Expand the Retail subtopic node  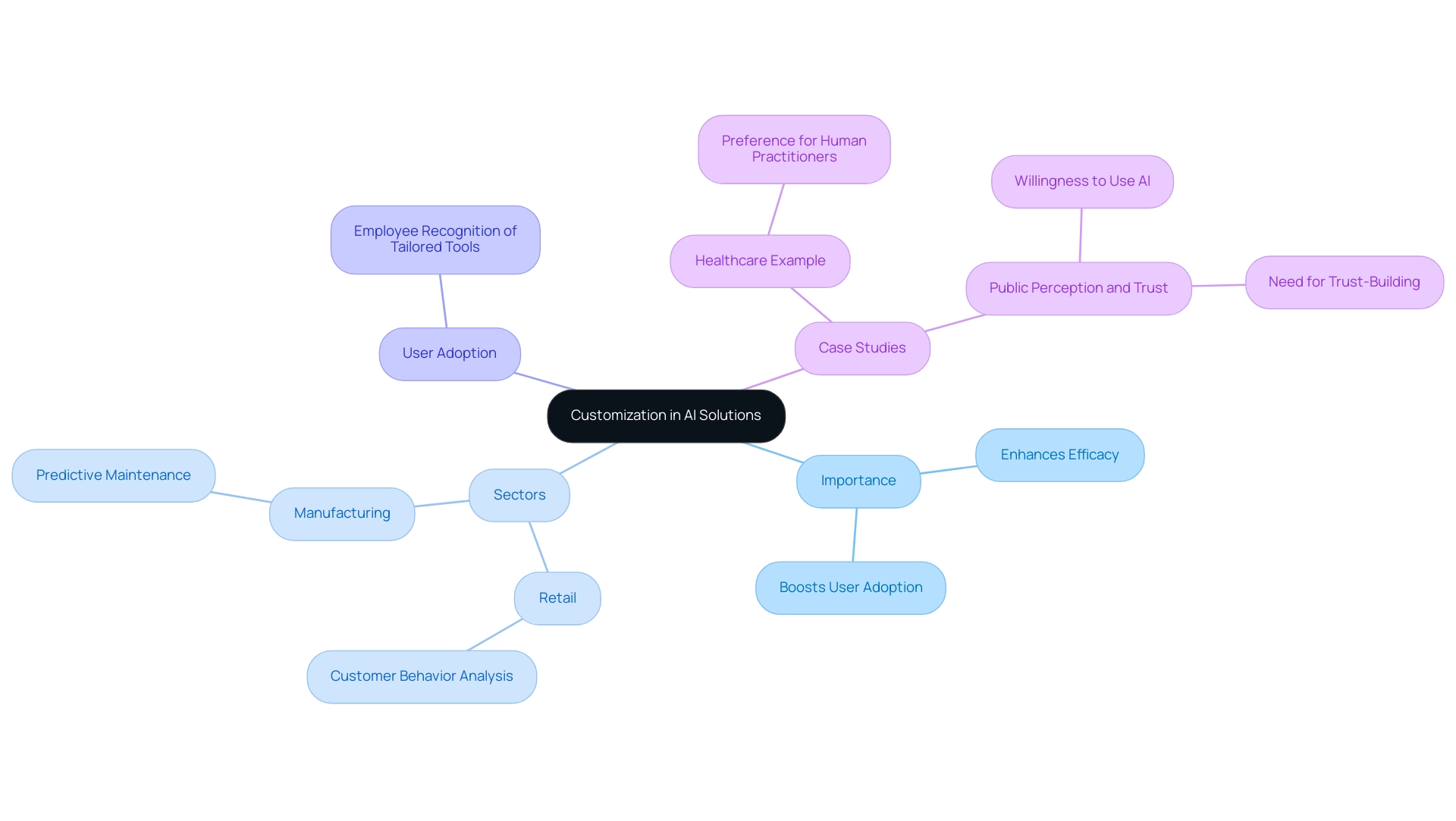[x=557, y=598]
